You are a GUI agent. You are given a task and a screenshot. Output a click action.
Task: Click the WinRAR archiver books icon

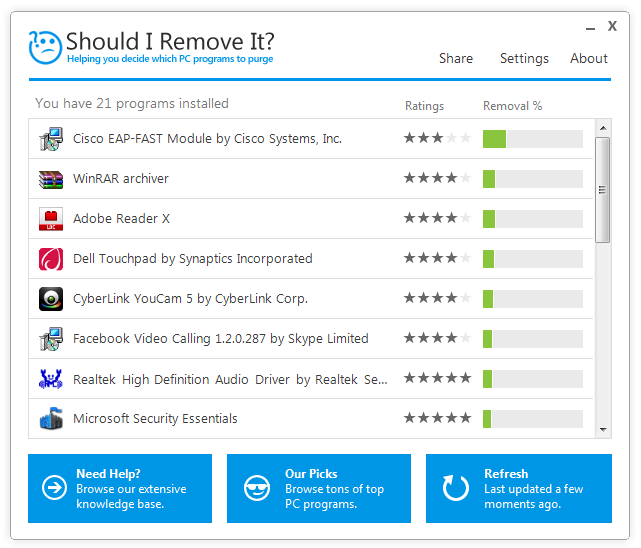point(51,179)
